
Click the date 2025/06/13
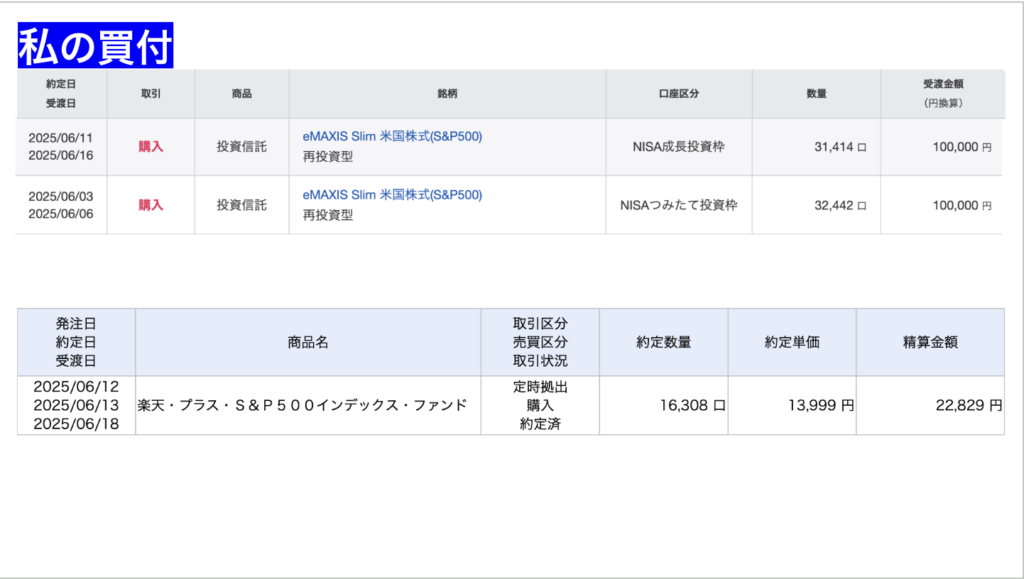(x=76, y=405)
